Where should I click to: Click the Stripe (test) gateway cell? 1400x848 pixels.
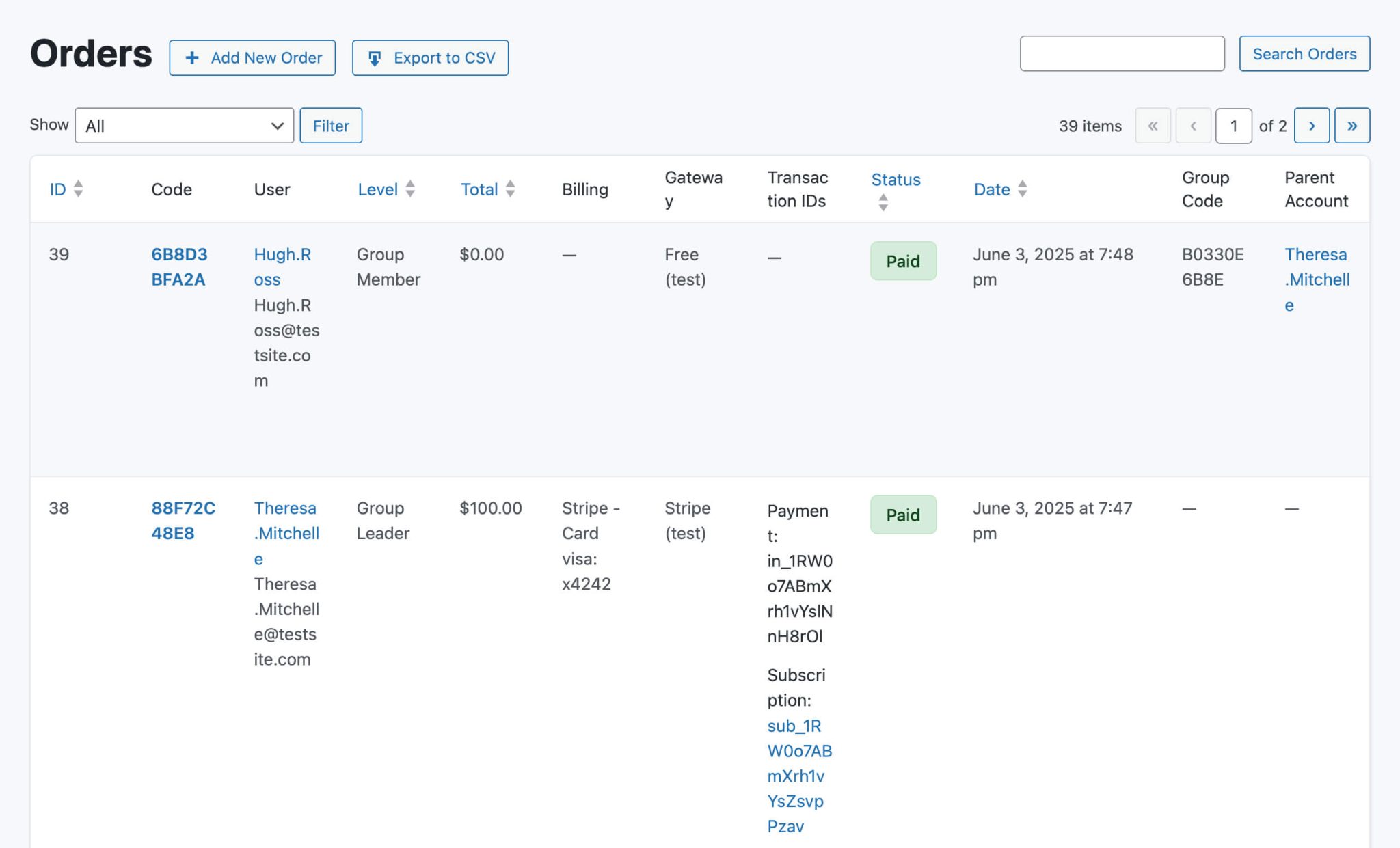click(x=688, y=521)
